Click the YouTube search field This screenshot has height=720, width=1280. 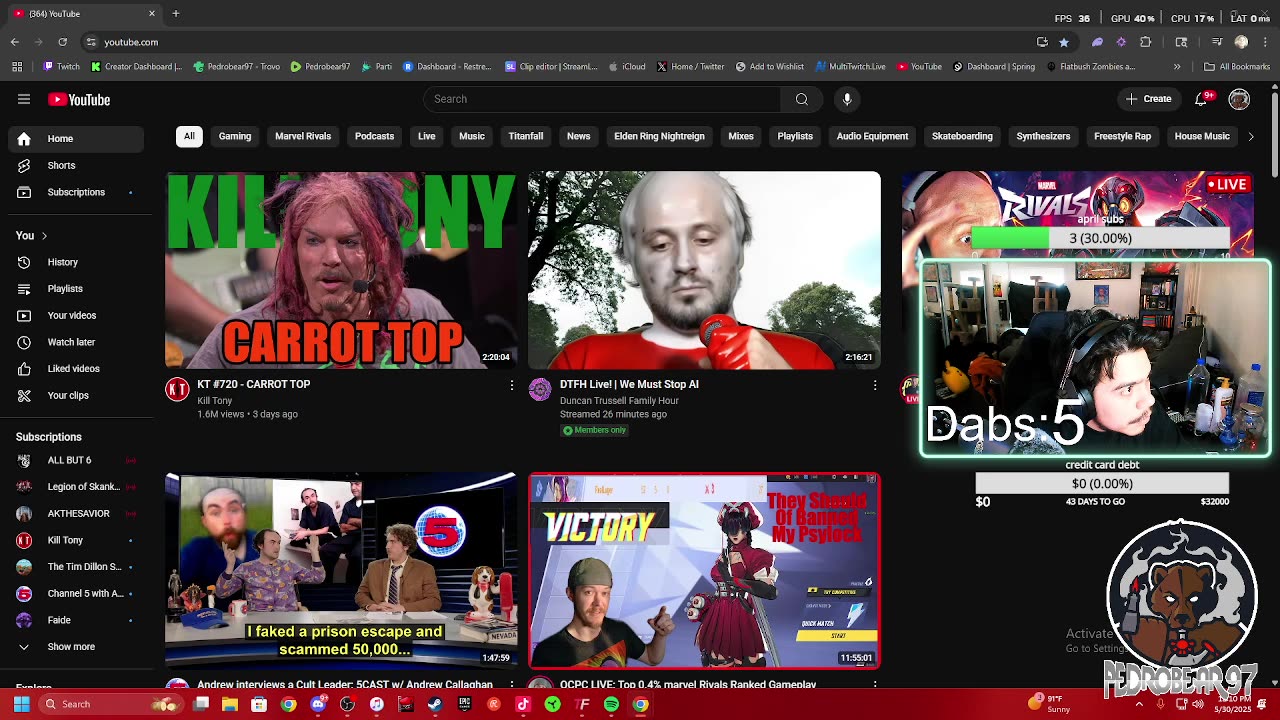602,99
